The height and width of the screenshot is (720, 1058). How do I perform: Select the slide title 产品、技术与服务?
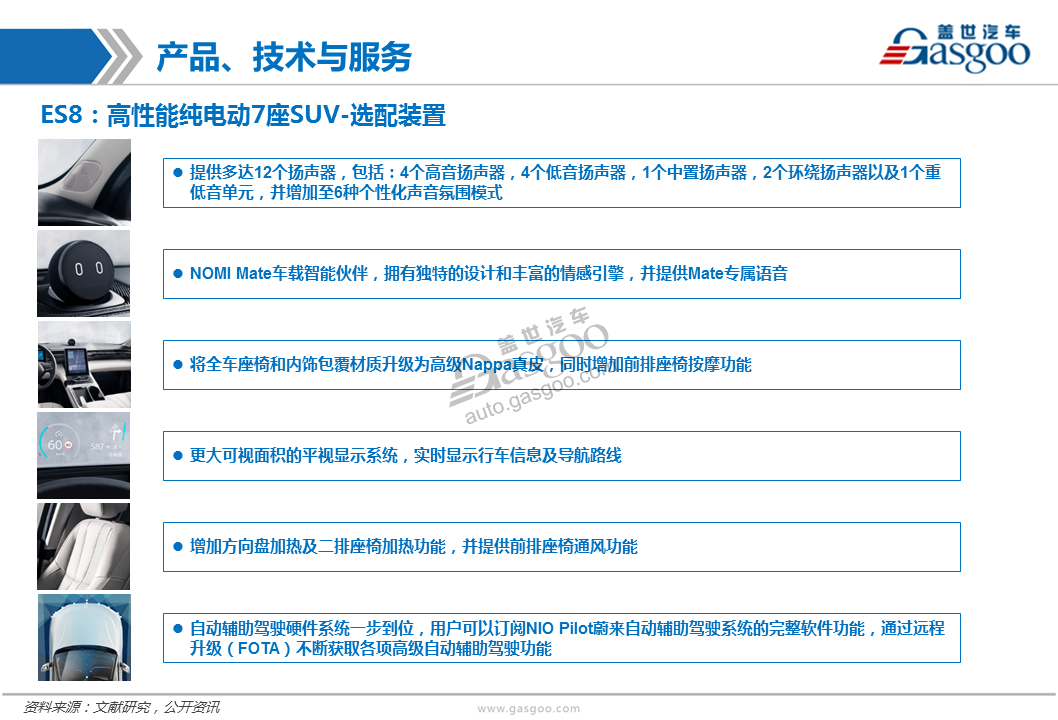coord(284,57)
